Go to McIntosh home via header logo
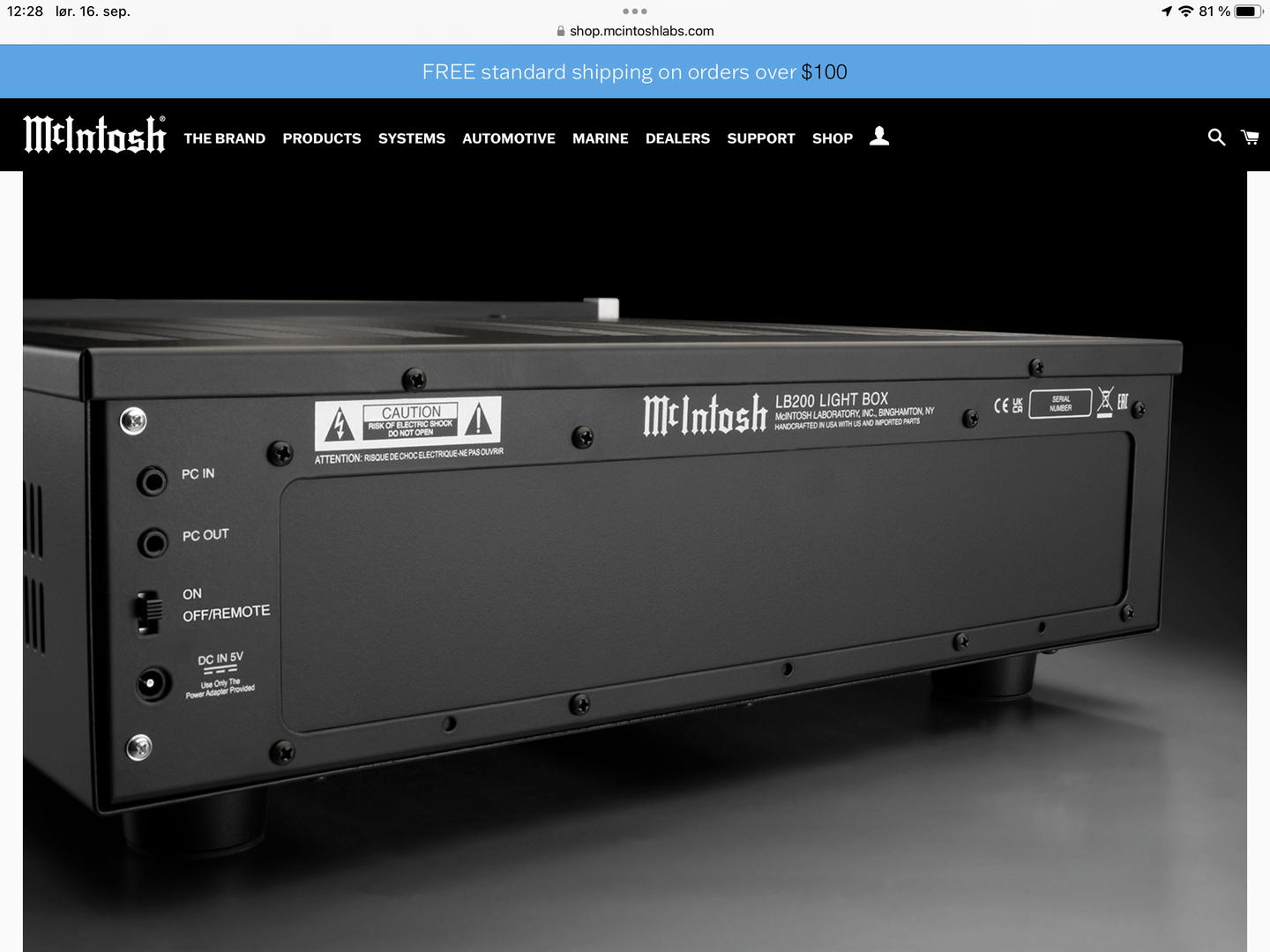1270x952 pixels. click(x=94, y=135)
